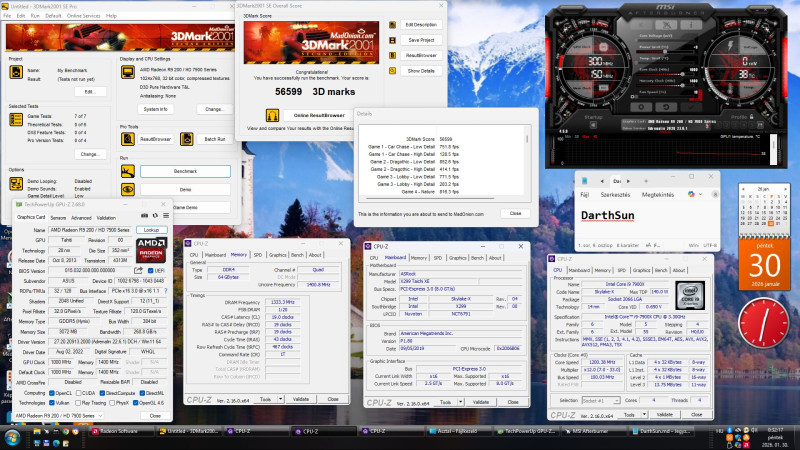Click the System Info button in 3DMark2001

pyautogui.click(x=156, y=109)
